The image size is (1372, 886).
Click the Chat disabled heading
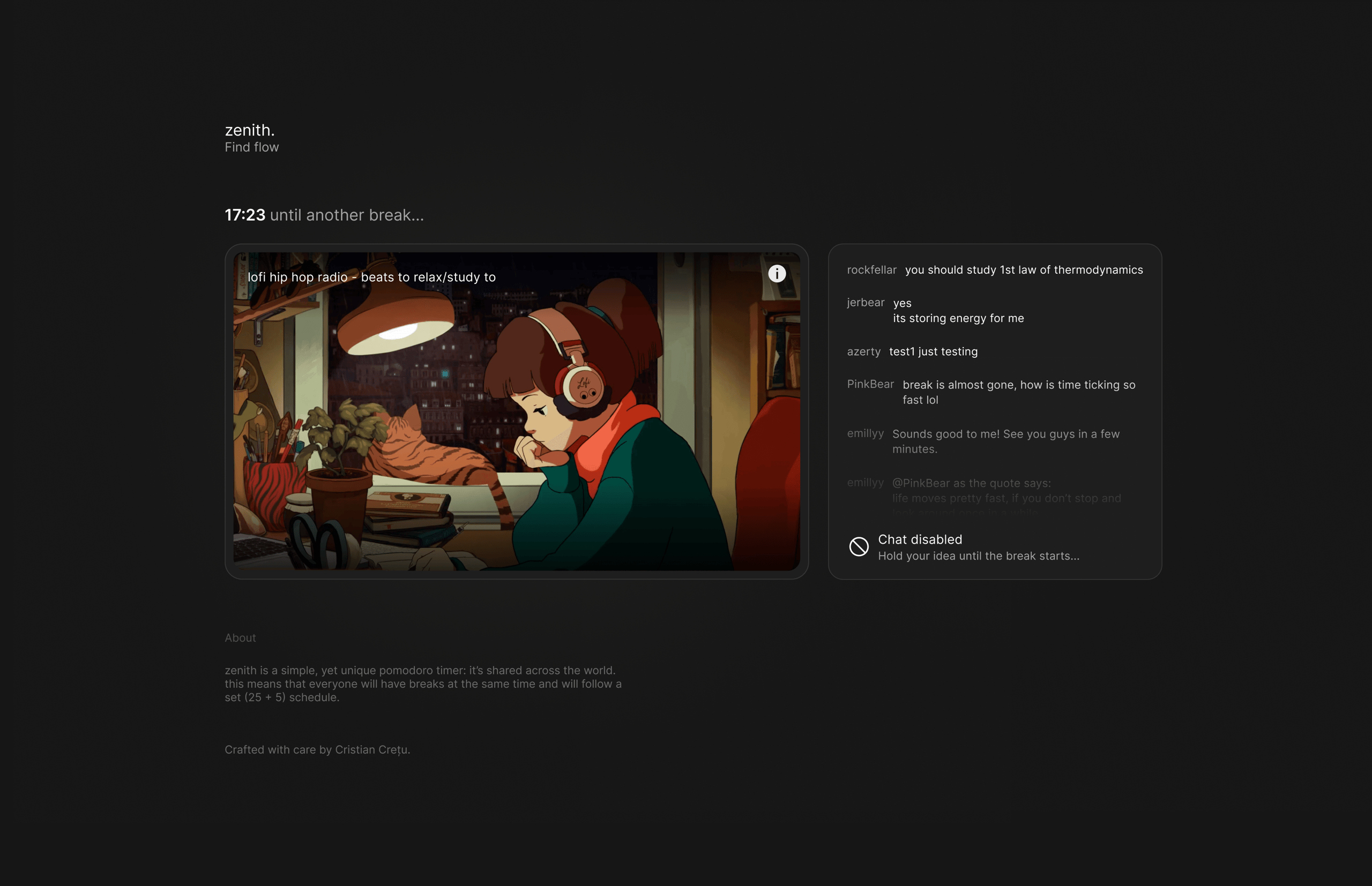tap(920, 539)
